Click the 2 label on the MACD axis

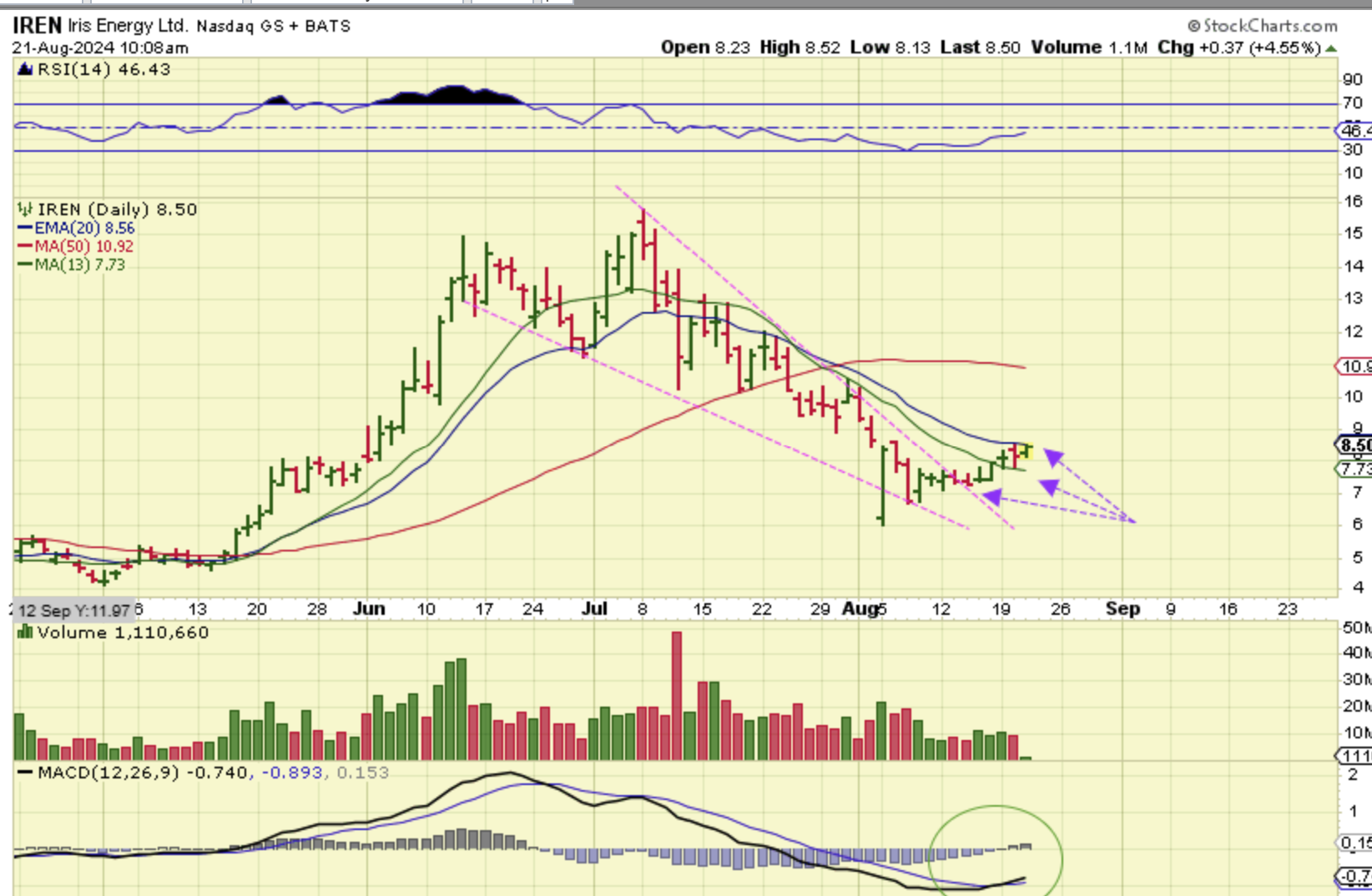[1353, 775]
